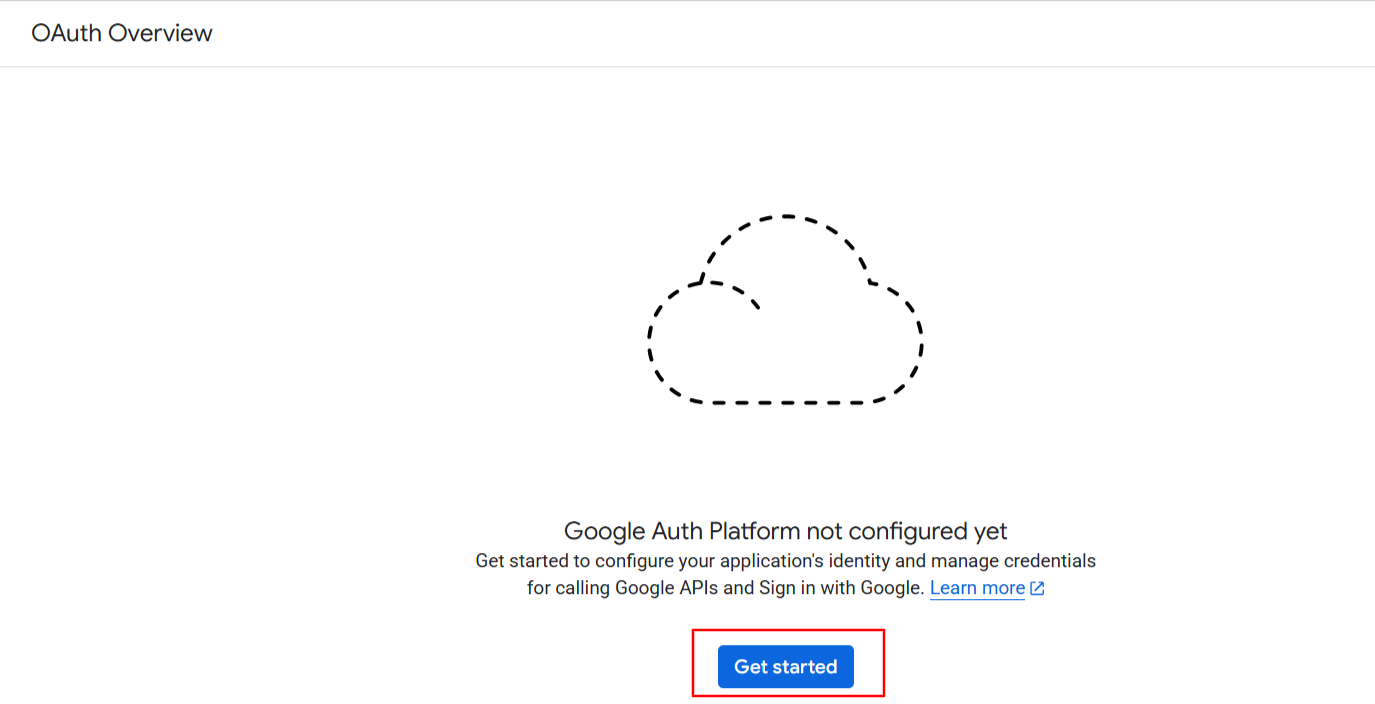Image resolution: width=1375 pixels, height=704 pixels.
Task: Click the top arc of the dashed cloud
Action: click(787, 216)
